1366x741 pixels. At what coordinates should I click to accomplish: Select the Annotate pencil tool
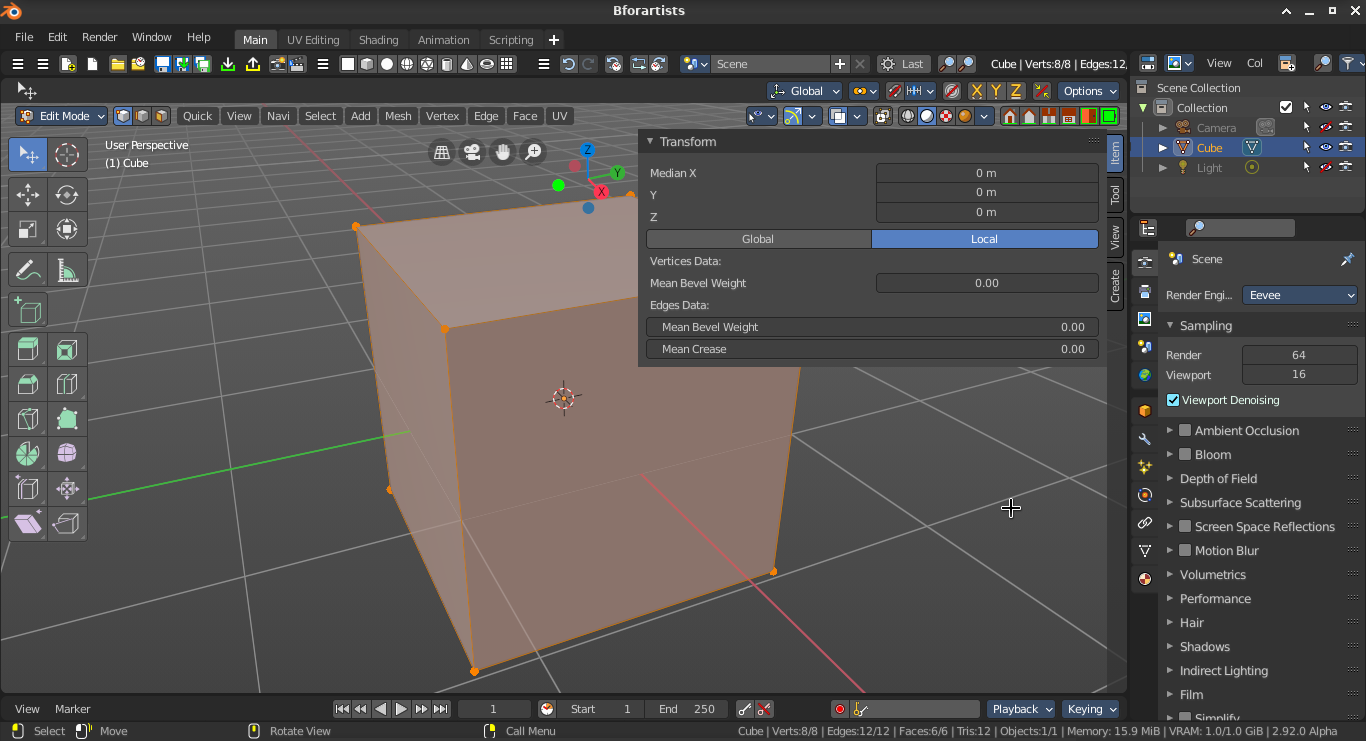28,271
